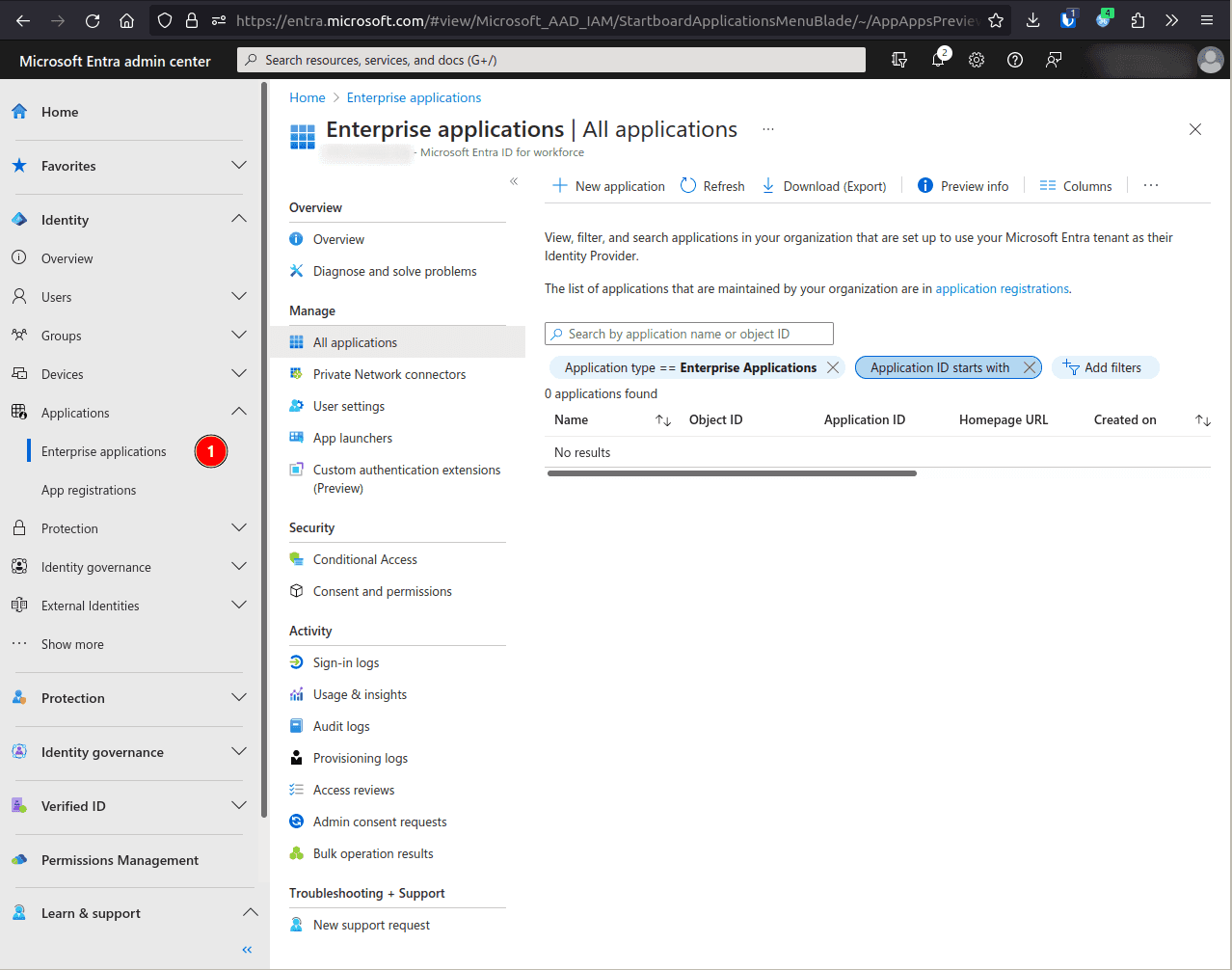Open Consent and permissions

tap(383, 591)
